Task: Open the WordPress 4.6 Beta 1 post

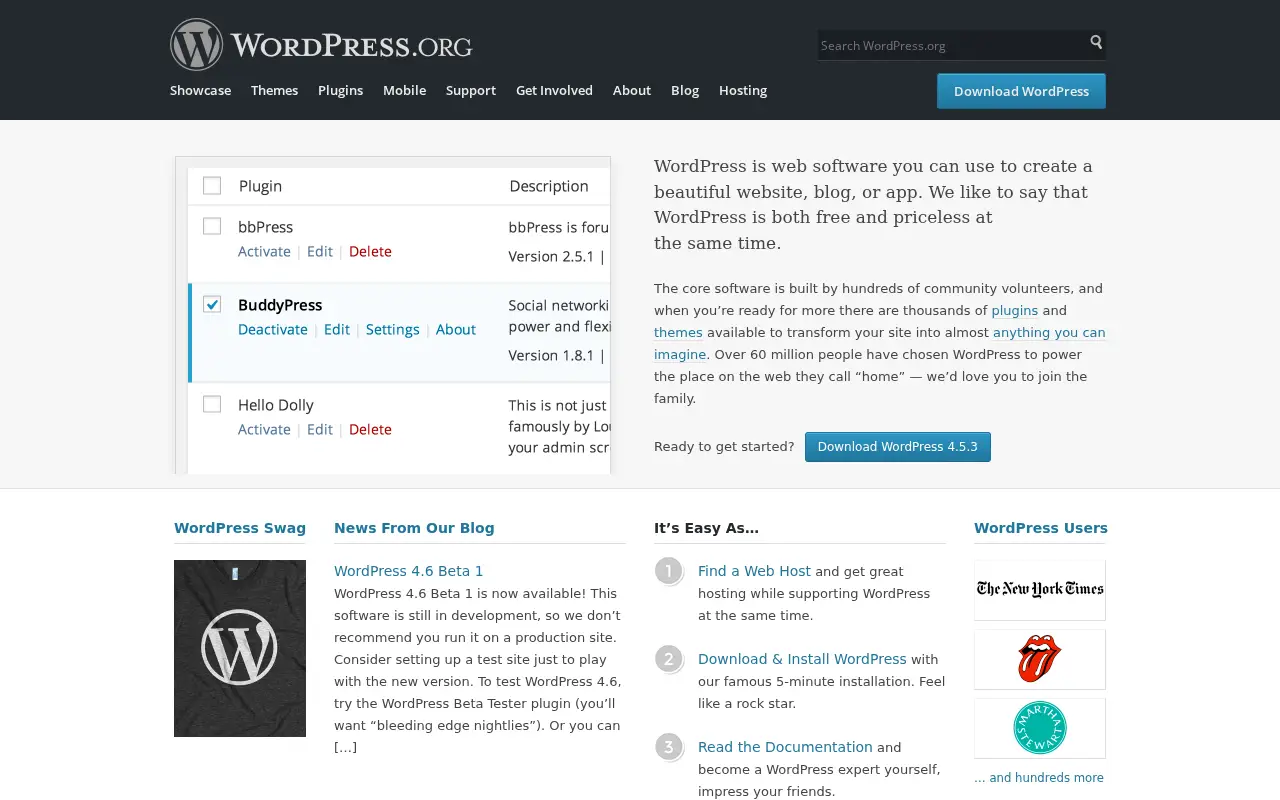Action: [408, 571]
